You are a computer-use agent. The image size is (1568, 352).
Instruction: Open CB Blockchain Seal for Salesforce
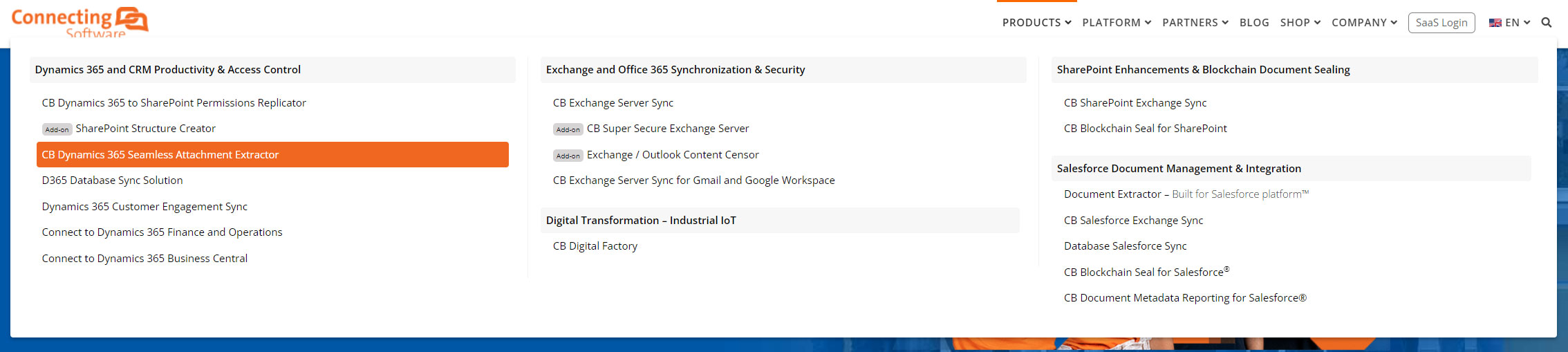point(1147,272)
